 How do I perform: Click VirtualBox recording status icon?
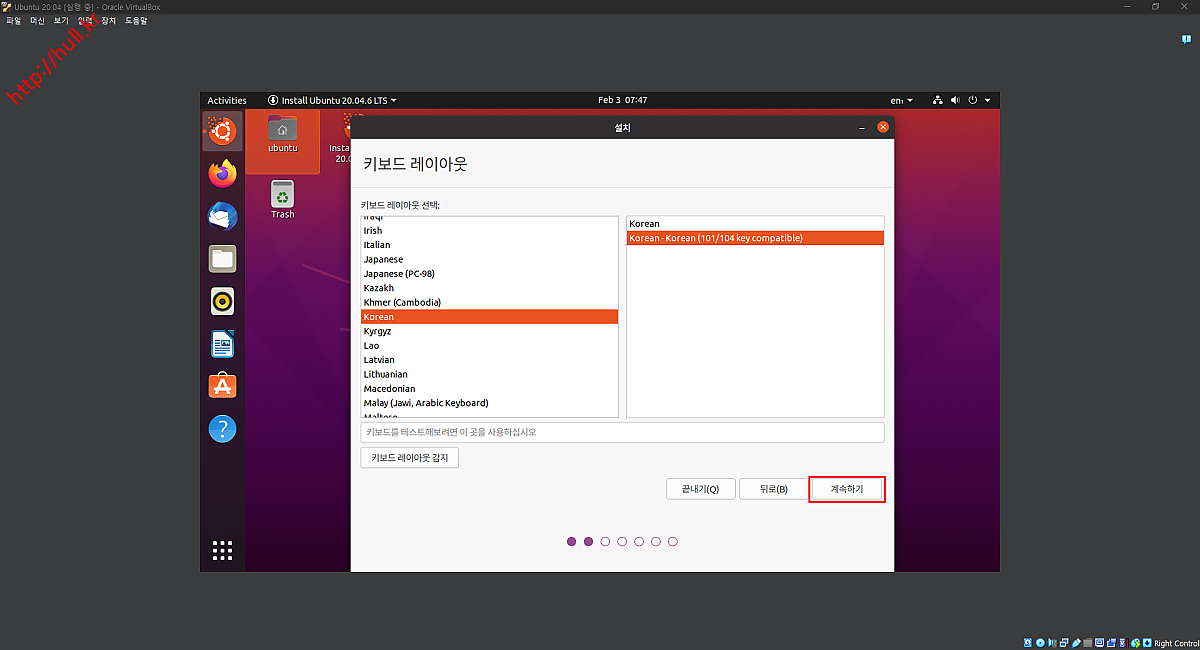1111,643
